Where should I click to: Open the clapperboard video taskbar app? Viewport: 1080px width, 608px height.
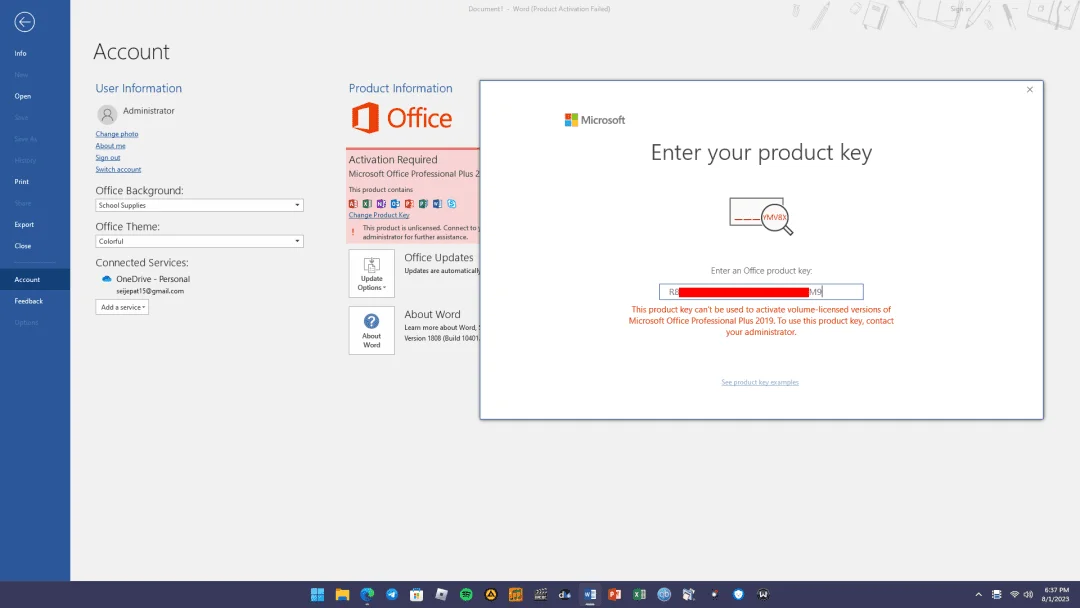pos(541,594)
